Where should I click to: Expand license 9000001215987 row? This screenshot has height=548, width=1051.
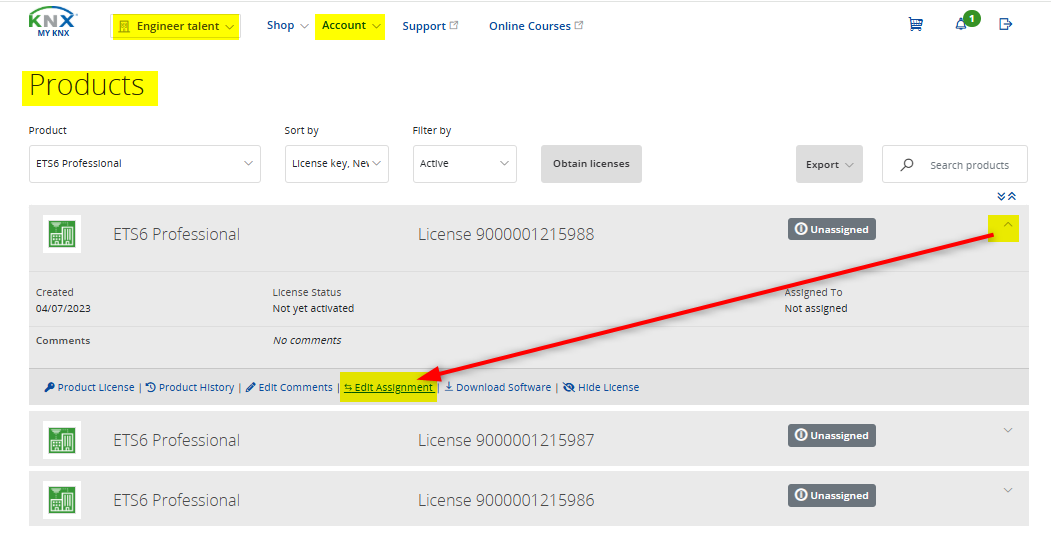click(x=1007, y=430)
